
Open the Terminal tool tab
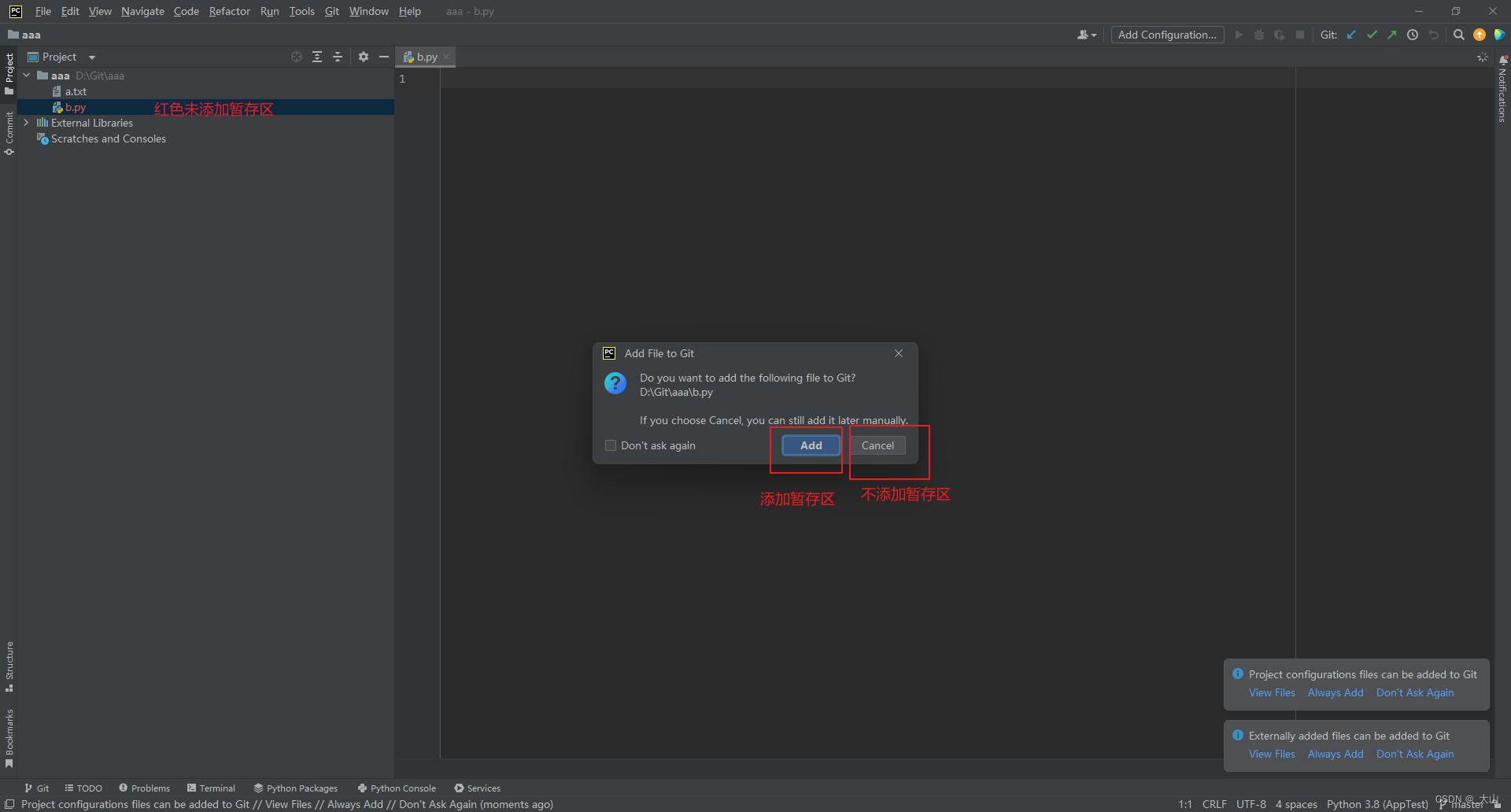click(211, 788)
